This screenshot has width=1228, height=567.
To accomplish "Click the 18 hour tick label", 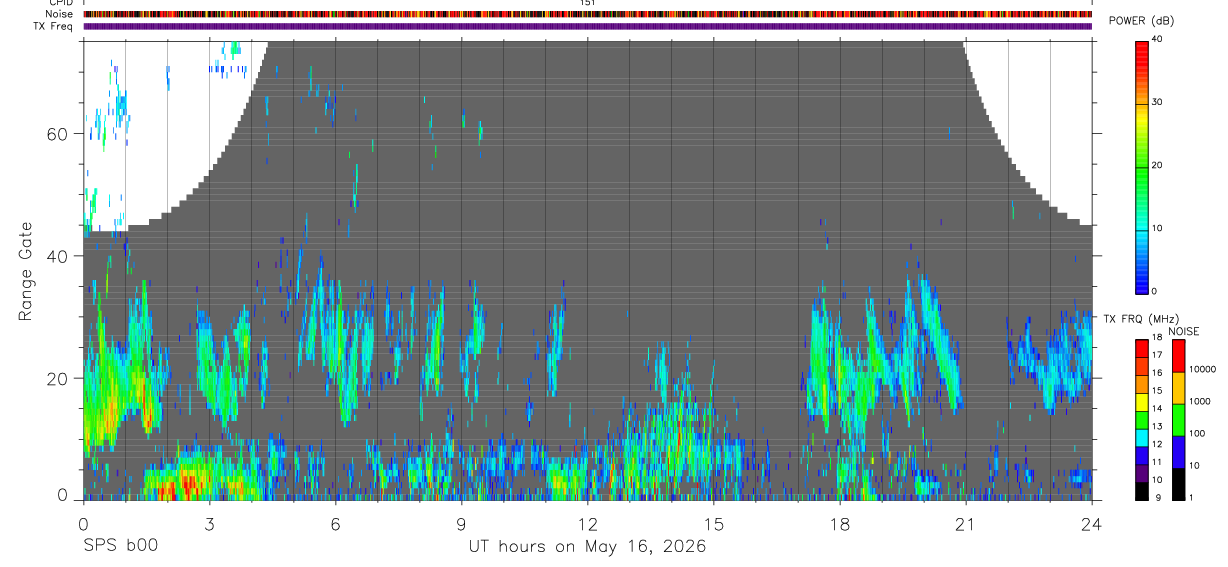I will [840, 523].
